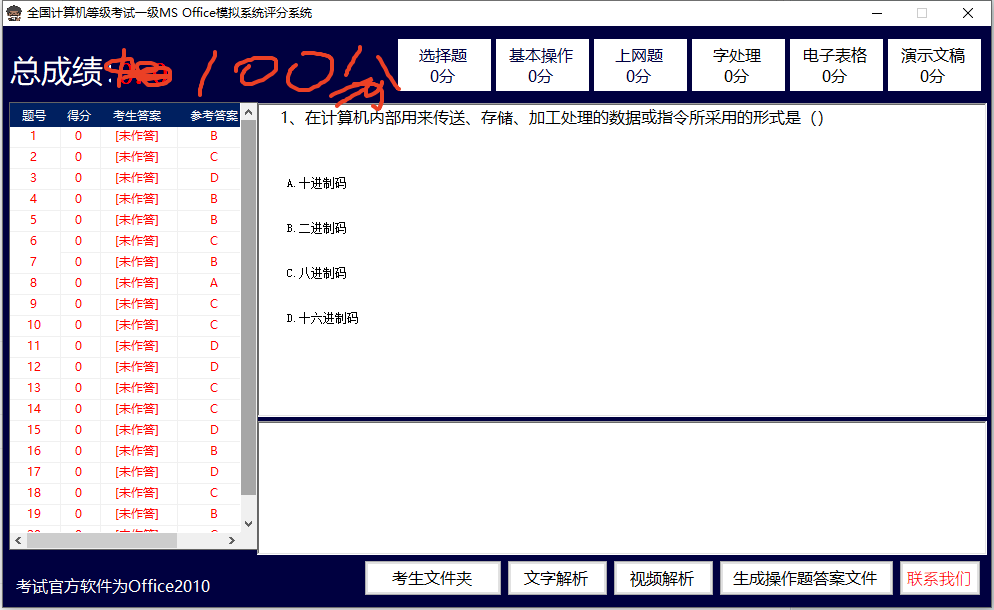Select question row 13 in the list
This screenshot has width=994, height=610.
point(125,387)
